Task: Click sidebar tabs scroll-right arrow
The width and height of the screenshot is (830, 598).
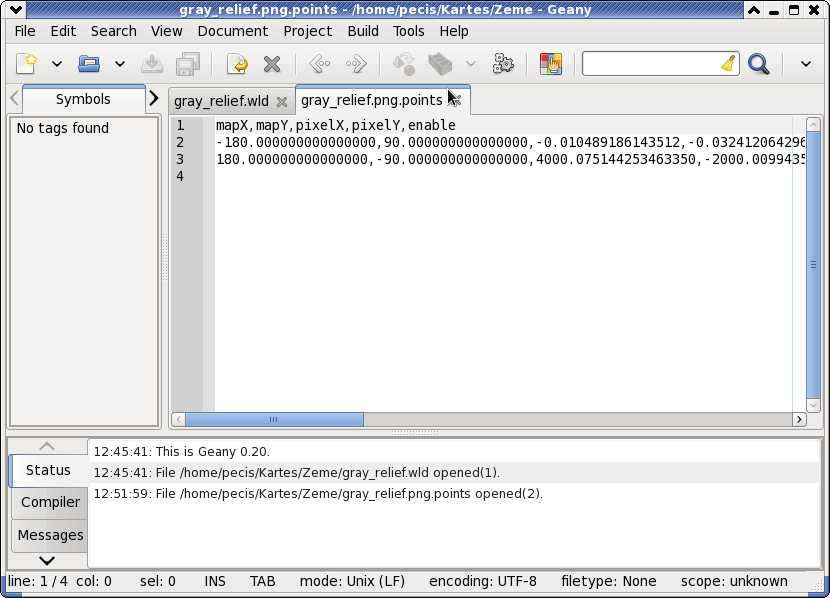Action: click(154, 98)
